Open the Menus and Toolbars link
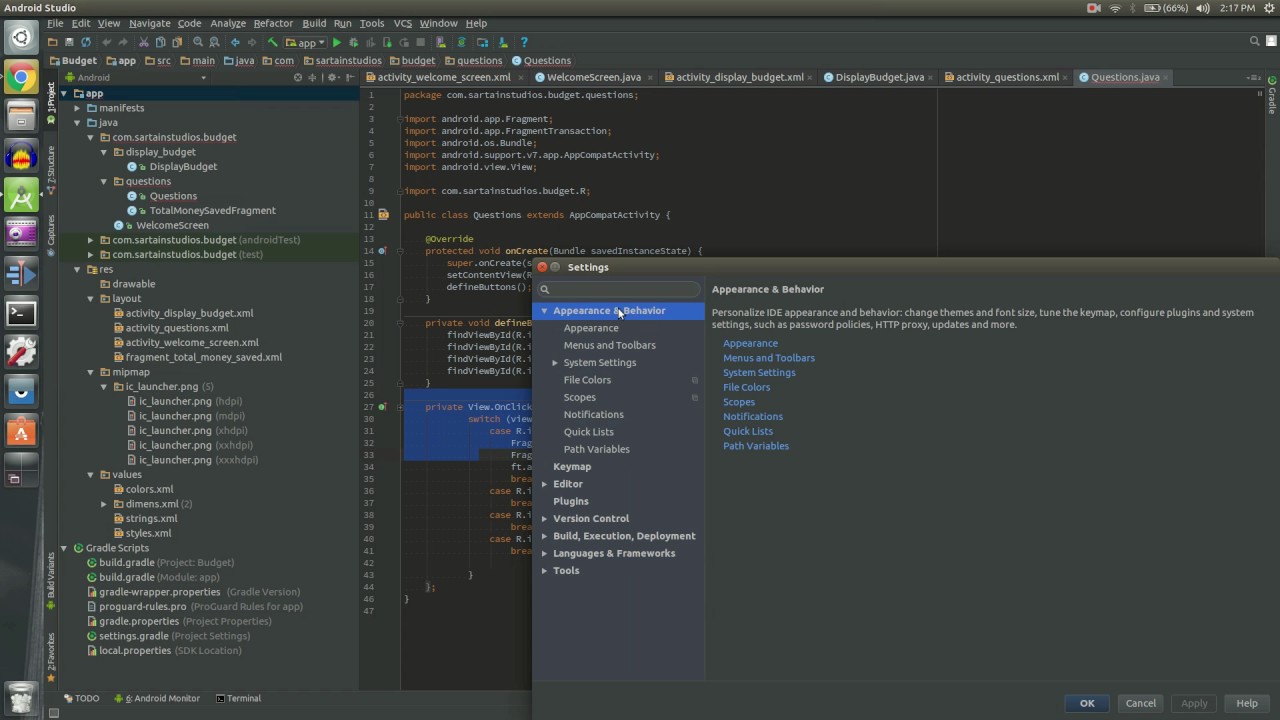 pos(769,358)
